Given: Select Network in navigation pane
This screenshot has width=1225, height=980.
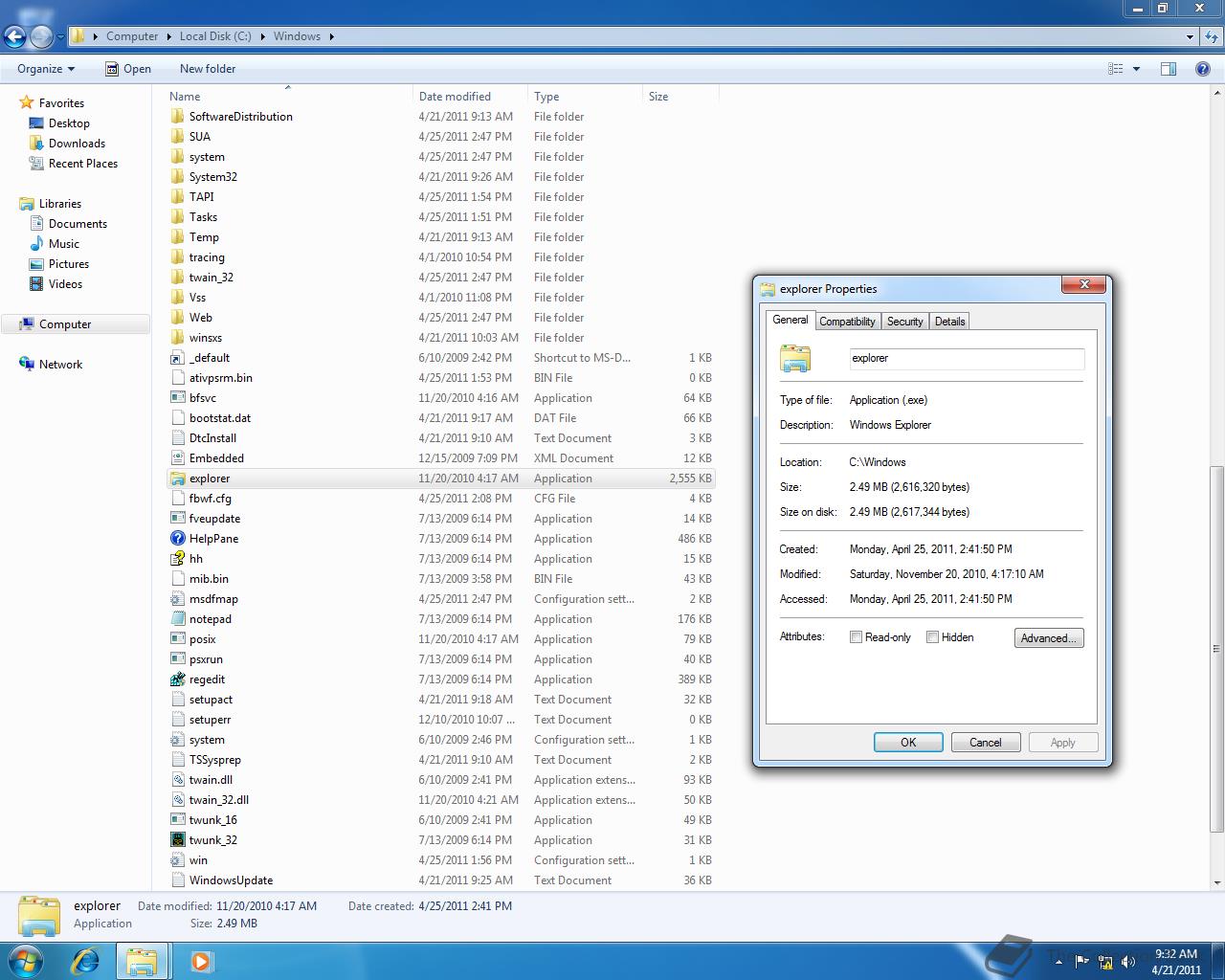Looking at the screenshot, I should 60,365.
